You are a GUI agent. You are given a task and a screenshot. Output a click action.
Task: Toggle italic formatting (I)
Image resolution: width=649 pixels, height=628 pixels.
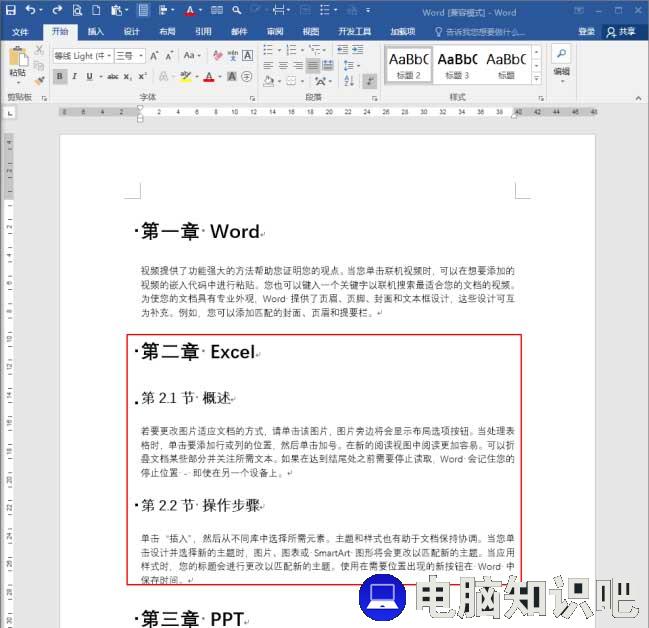75,77
